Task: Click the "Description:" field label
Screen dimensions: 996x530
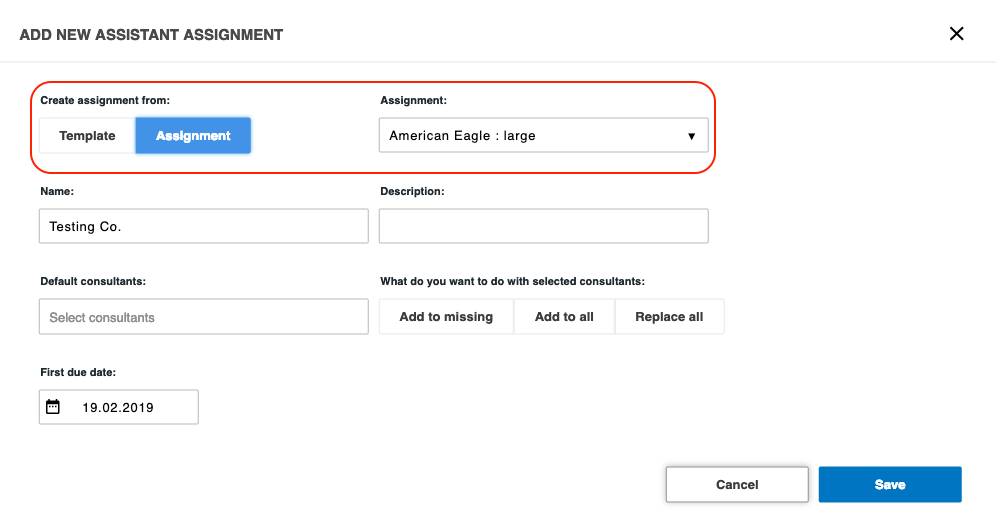Action: (x=412, y=191)
